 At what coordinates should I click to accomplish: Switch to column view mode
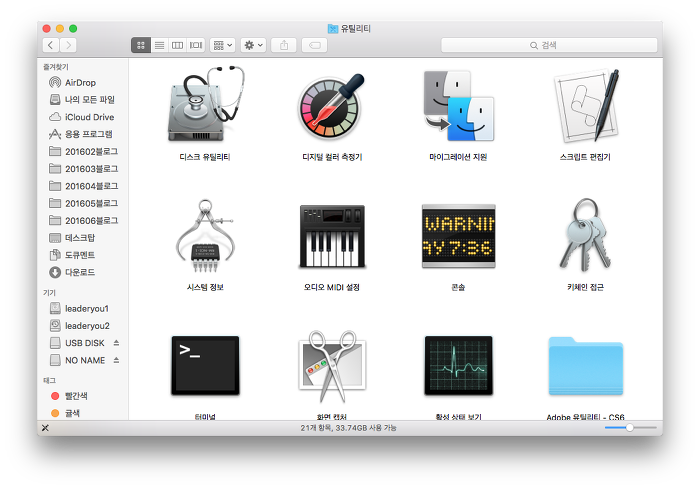(x=178, y=45)
